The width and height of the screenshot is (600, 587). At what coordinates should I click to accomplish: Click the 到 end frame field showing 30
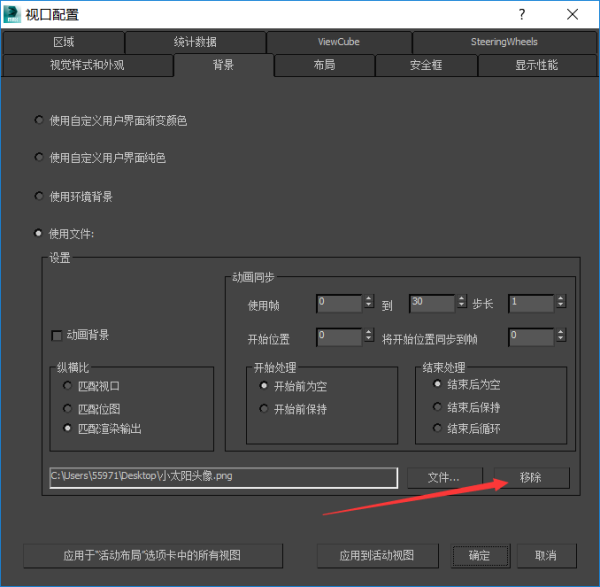(x=432, y=303)
